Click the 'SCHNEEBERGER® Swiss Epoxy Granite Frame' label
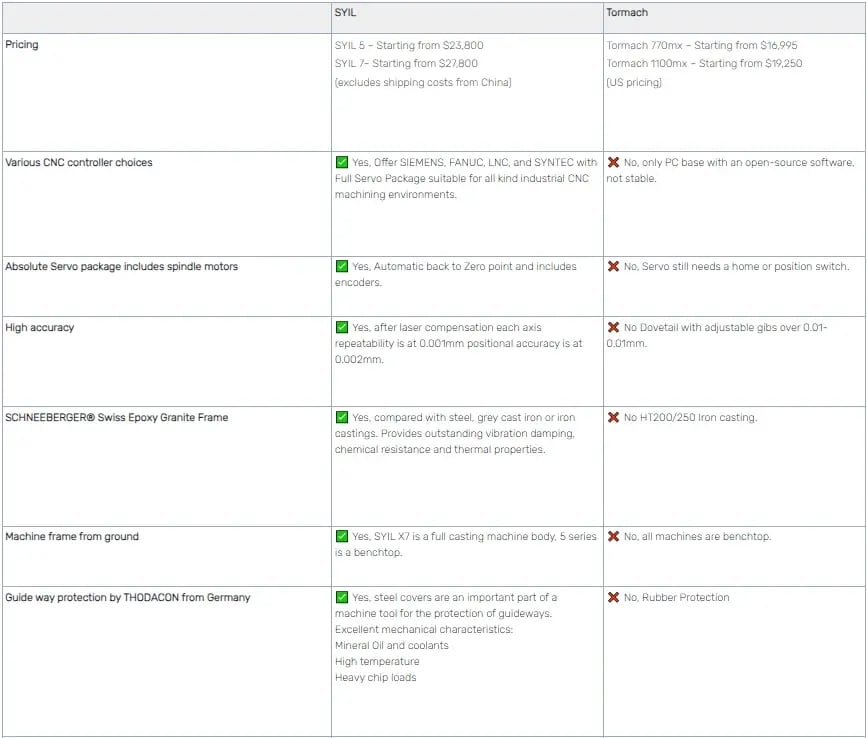 pyautogui.click(x=116, y=417)
